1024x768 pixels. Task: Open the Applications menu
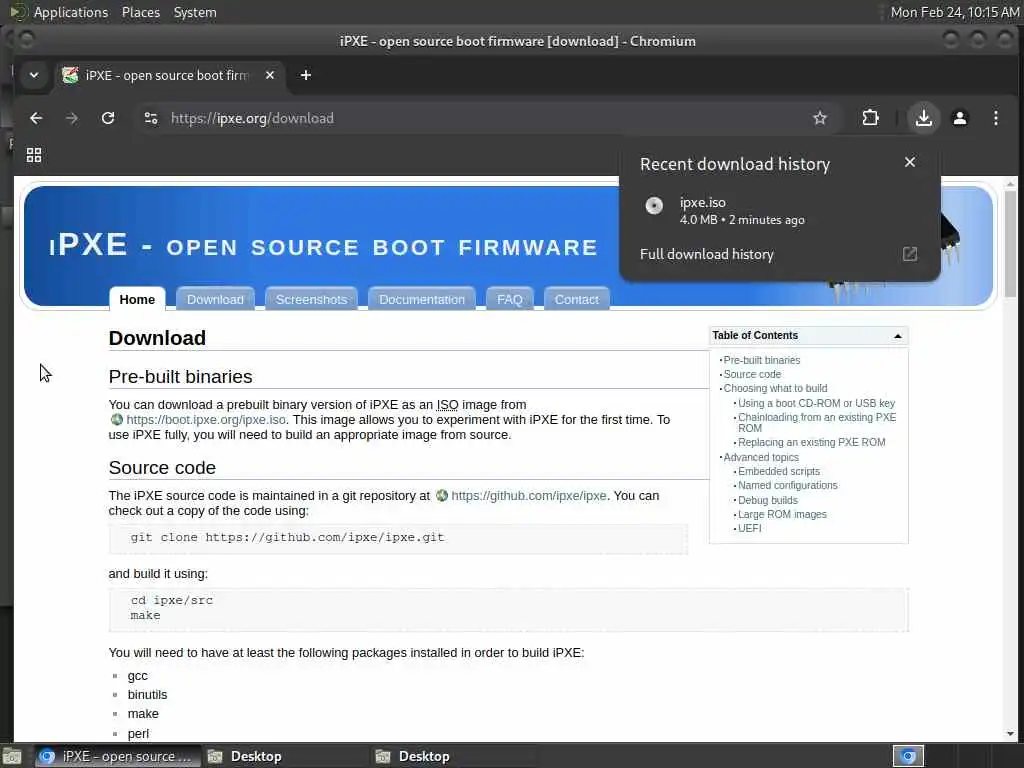[x=71, y=12]
